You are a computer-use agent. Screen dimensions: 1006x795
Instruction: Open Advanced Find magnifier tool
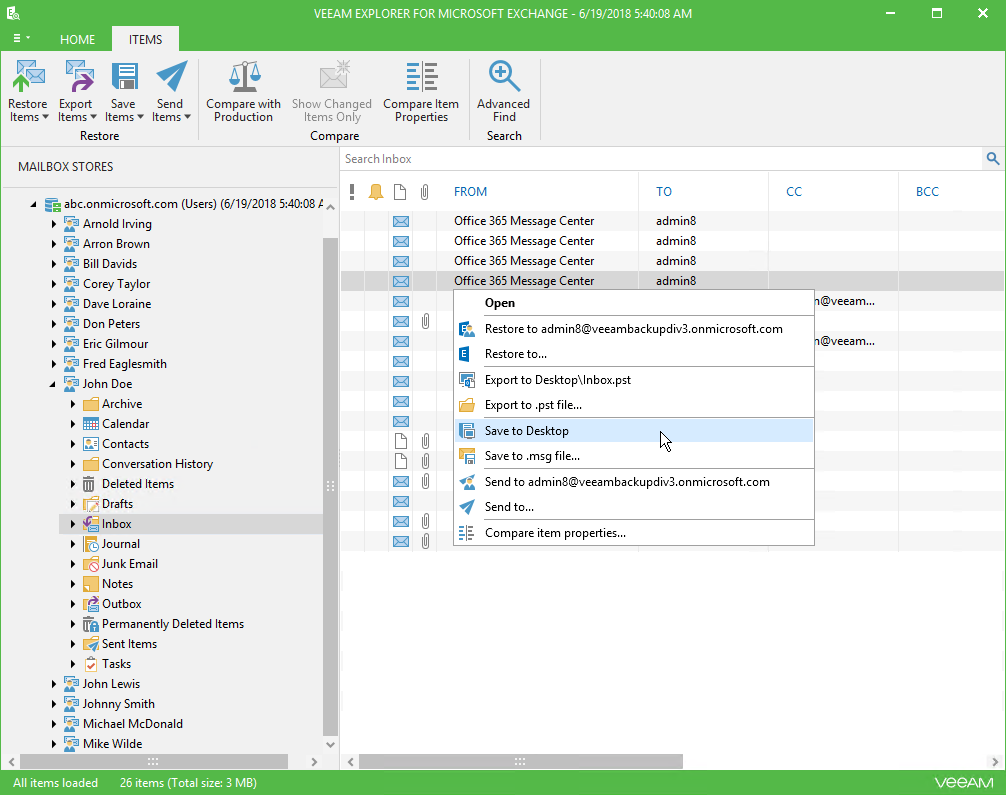(x=504, y=76)
